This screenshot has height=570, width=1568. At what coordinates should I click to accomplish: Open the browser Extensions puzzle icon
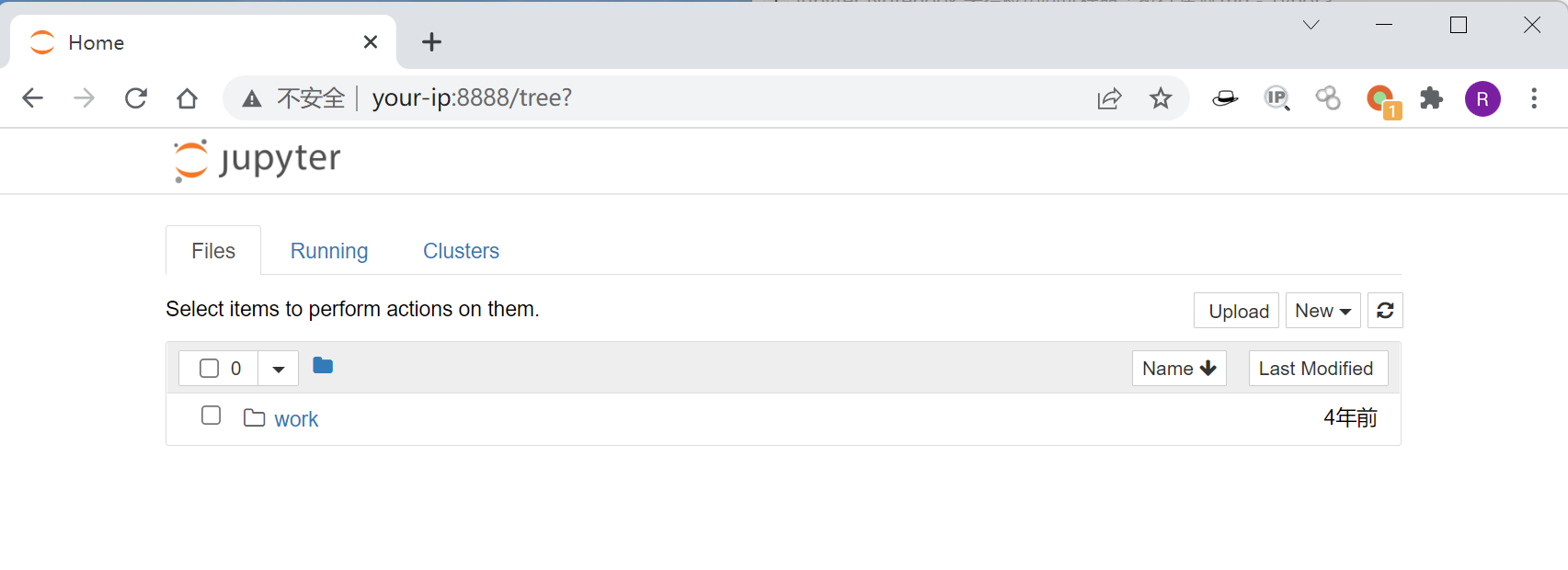1431,98
